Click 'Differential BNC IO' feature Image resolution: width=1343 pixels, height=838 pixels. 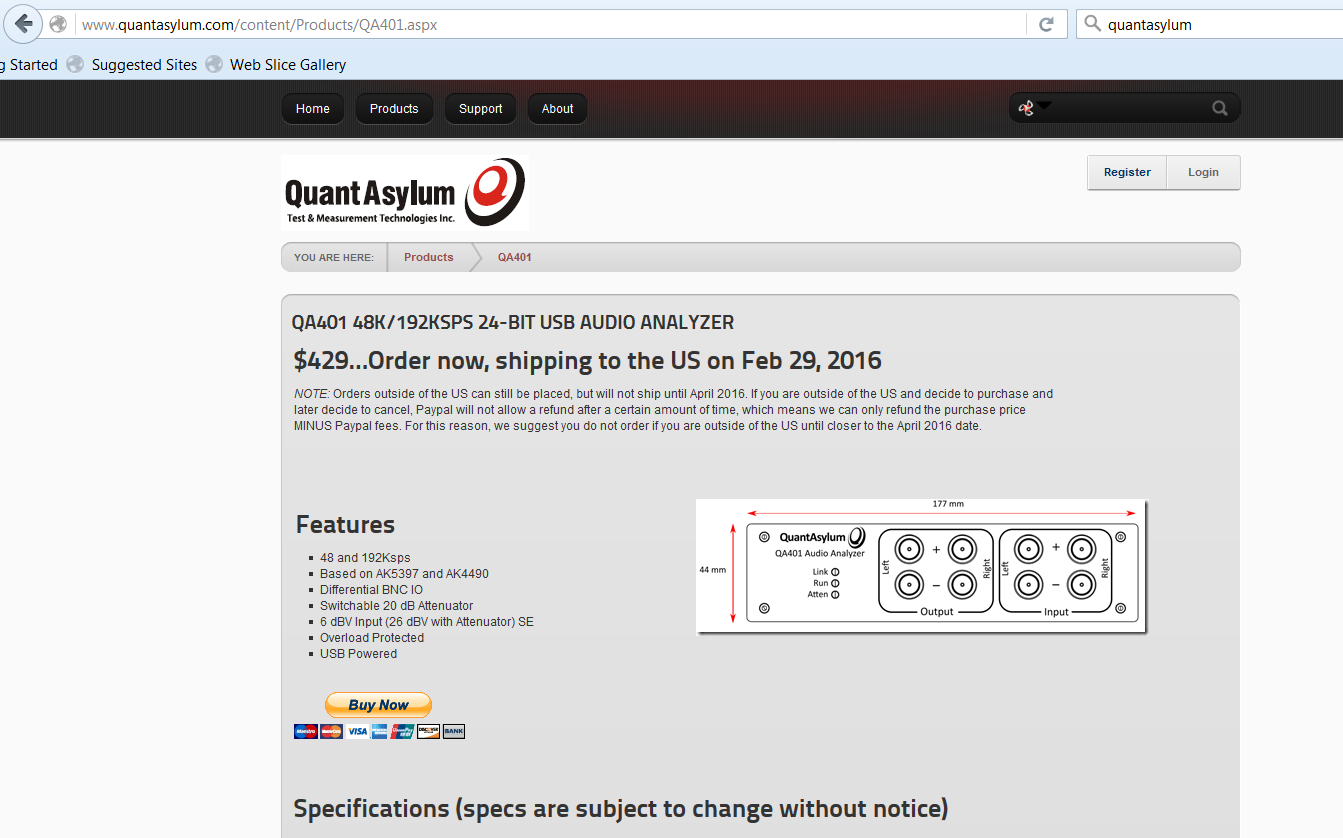371,590
